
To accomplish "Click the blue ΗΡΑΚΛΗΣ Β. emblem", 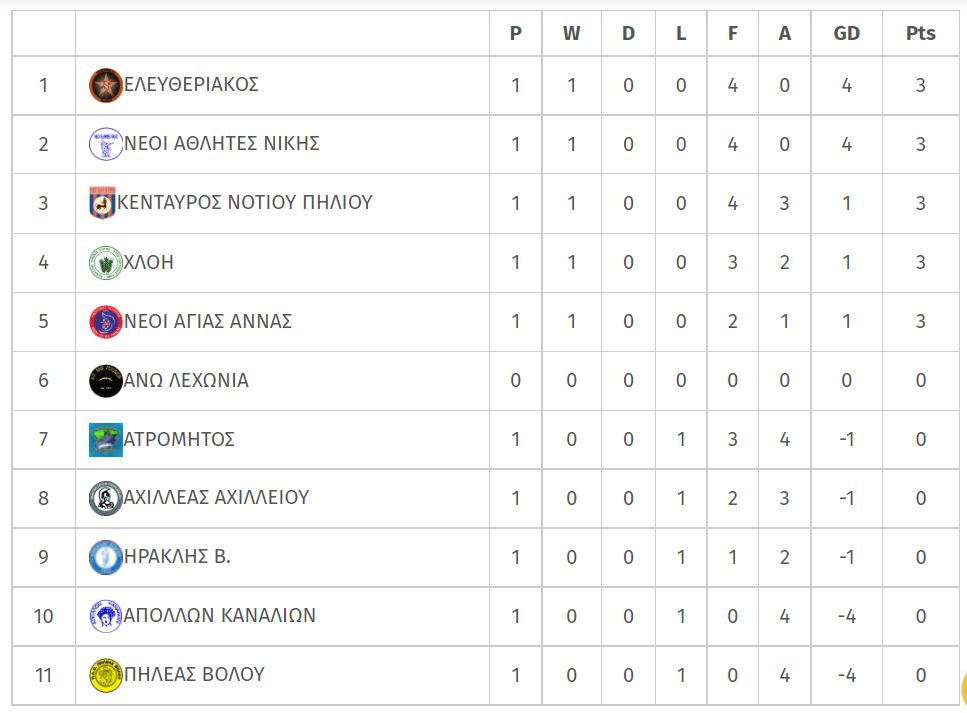I will pyautogui.click(x=105, y=558).
